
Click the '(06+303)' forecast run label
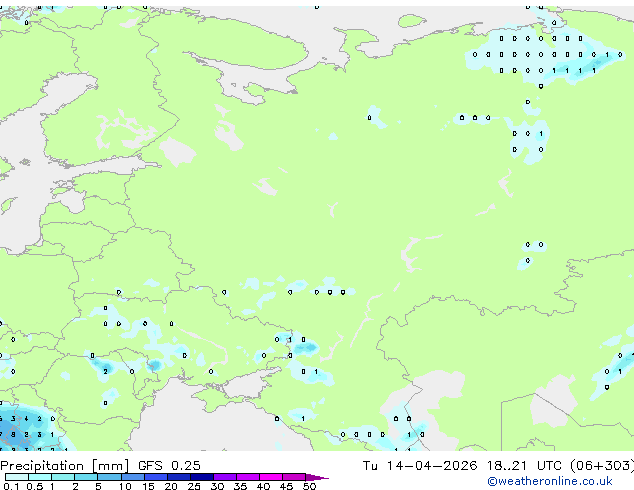[x=602, y=466]
